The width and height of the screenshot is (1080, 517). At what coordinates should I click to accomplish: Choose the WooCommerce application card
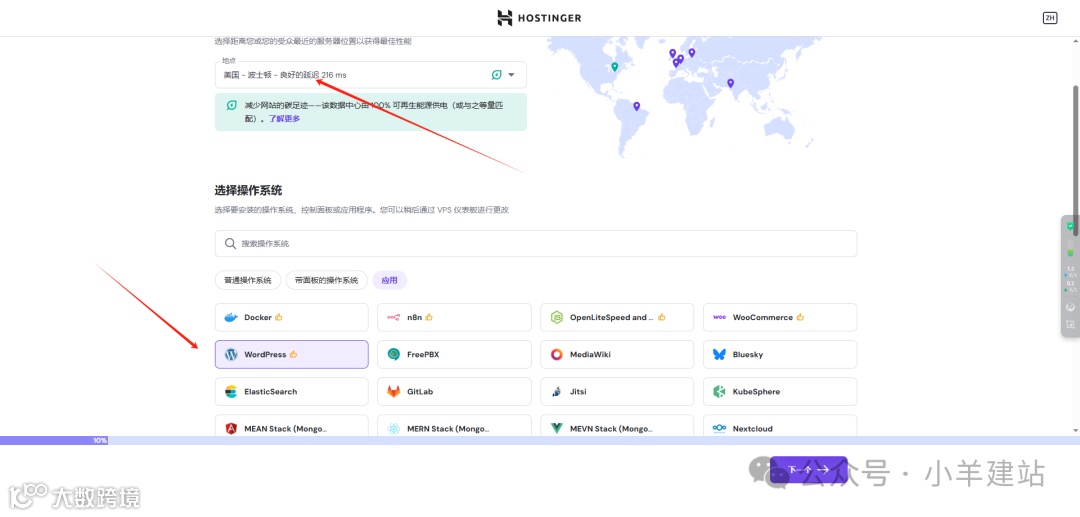tap(780, 317)
